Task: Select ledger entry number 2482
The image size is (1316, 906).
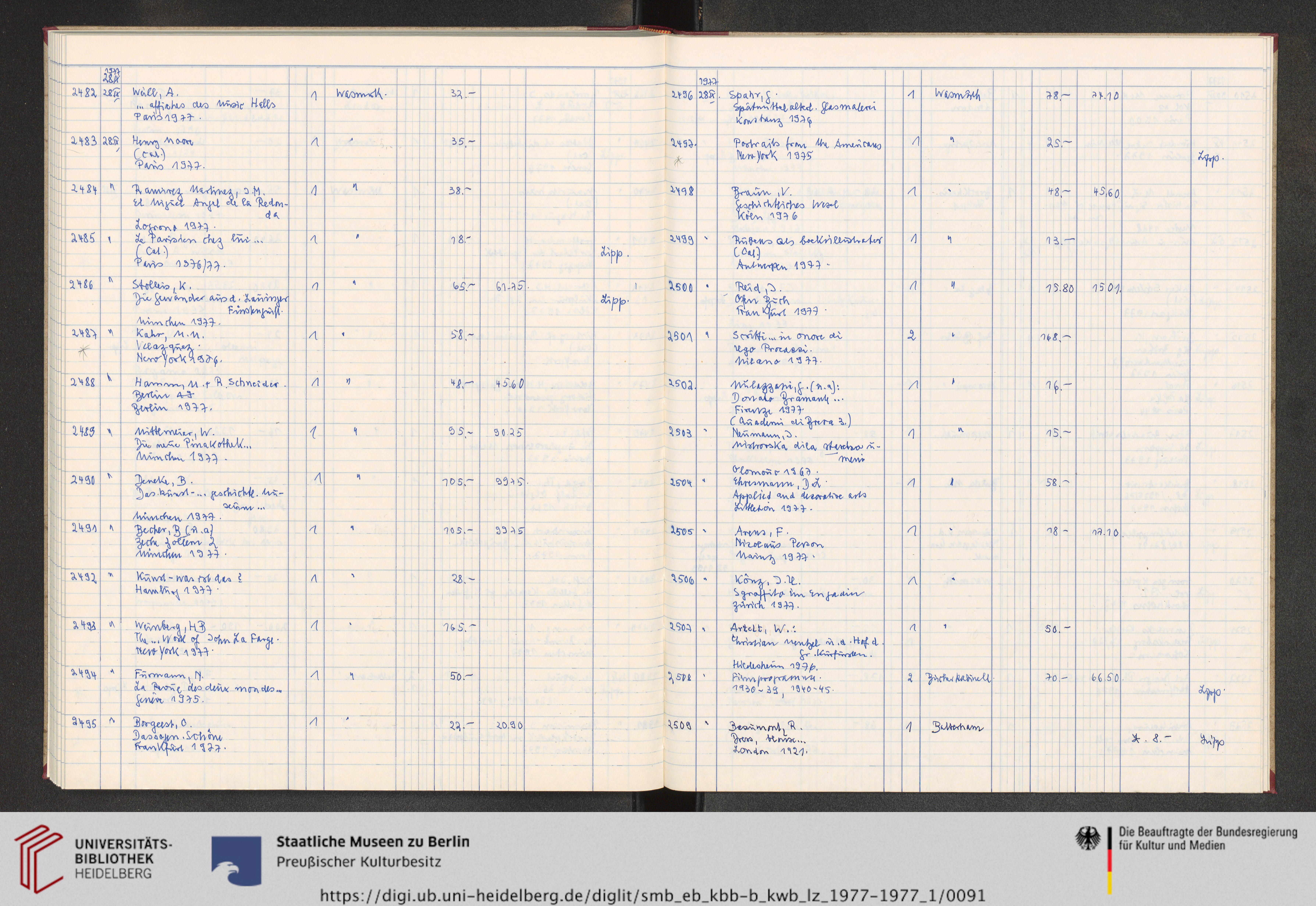Action: pos(84,92)
